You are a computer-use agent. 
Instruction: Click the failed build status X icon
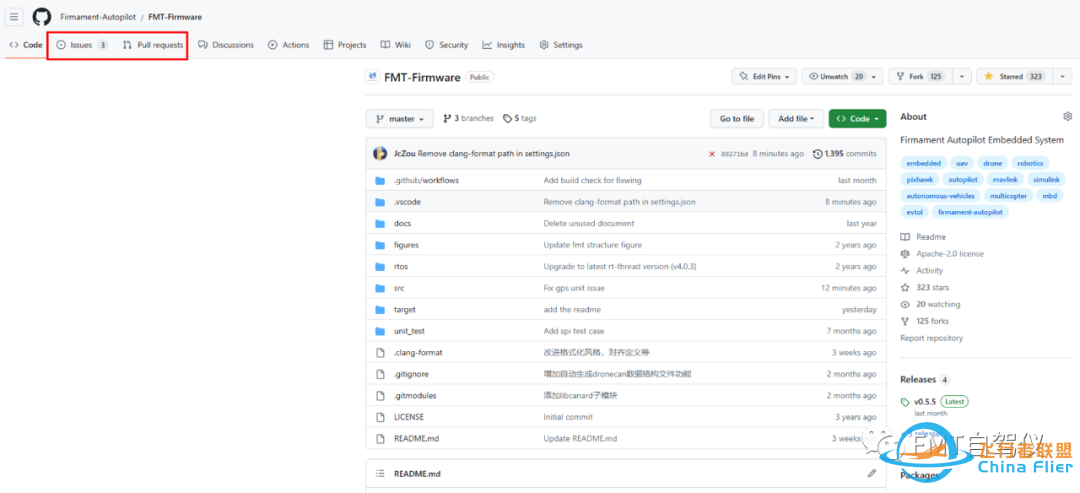pos(712,154)
